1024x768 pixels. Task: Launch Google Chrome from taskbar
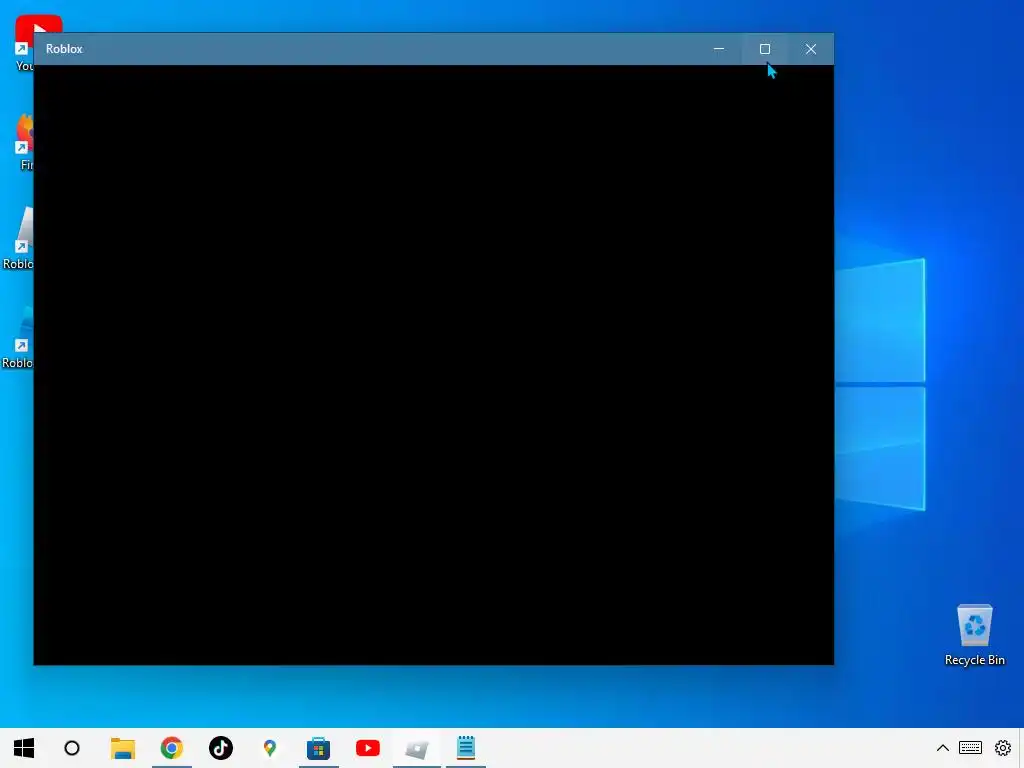(172, 748)
